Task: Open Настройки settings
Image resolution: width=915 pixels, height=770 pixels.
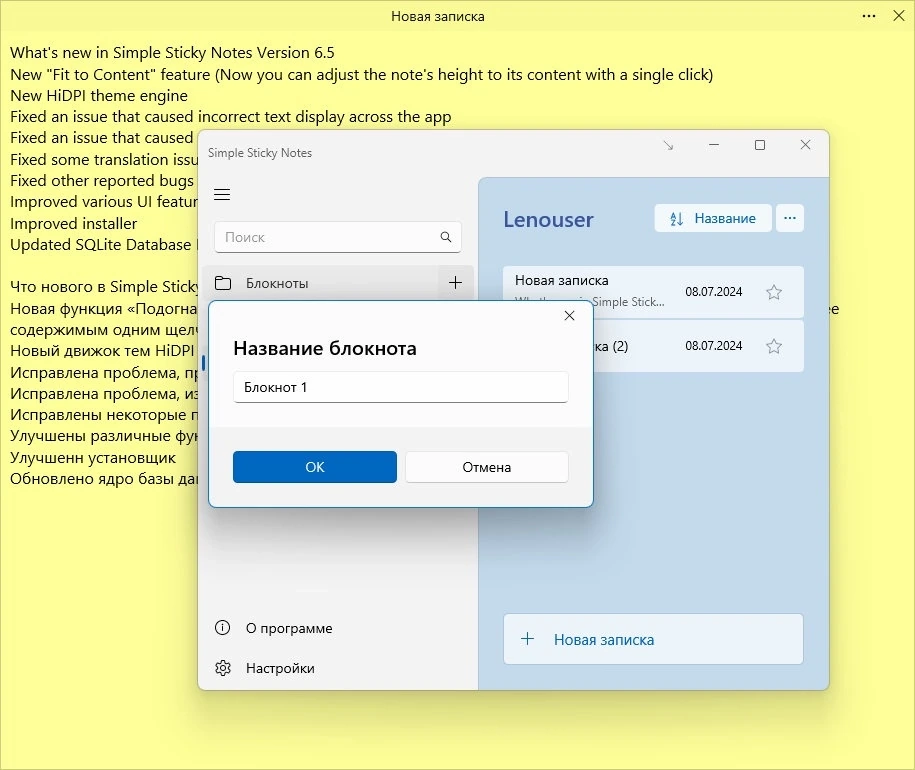Action: [280, 668]
